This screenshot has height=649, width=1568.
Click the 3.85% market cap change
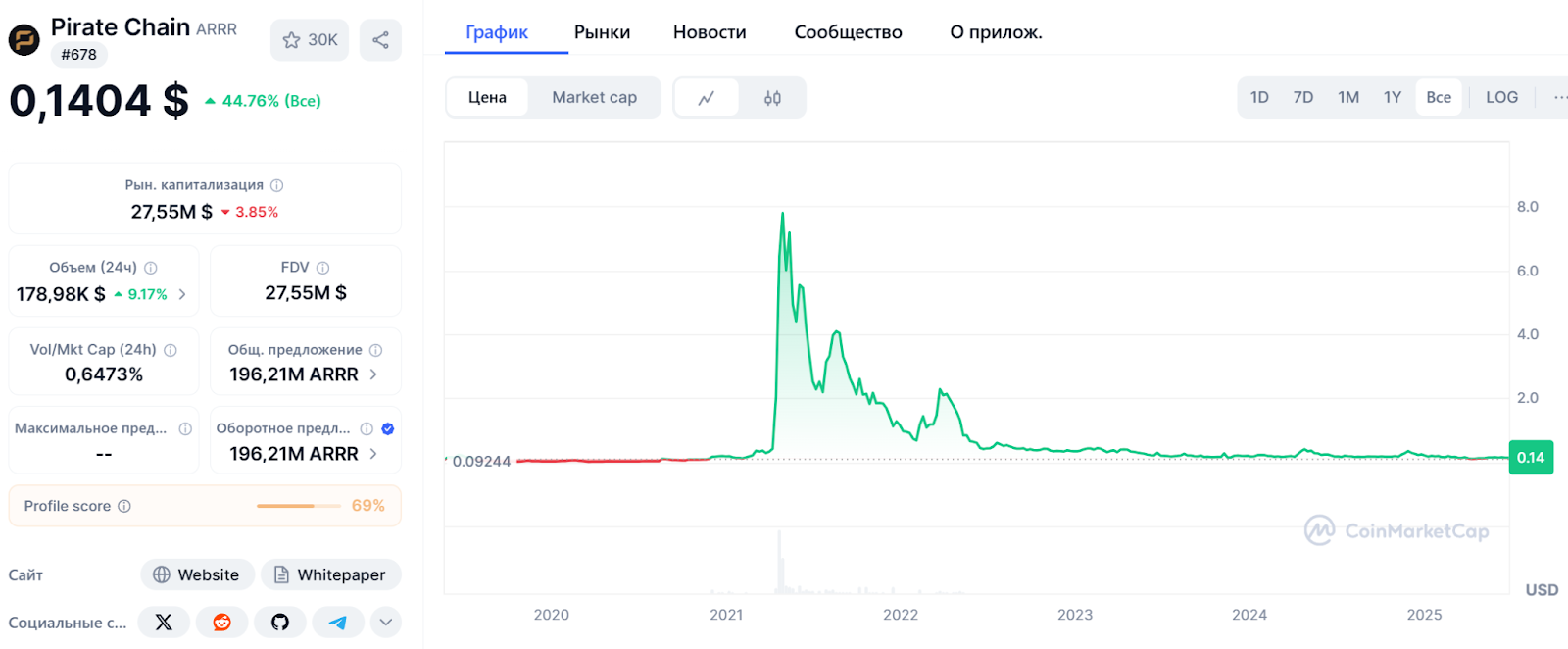pos(250,212)
